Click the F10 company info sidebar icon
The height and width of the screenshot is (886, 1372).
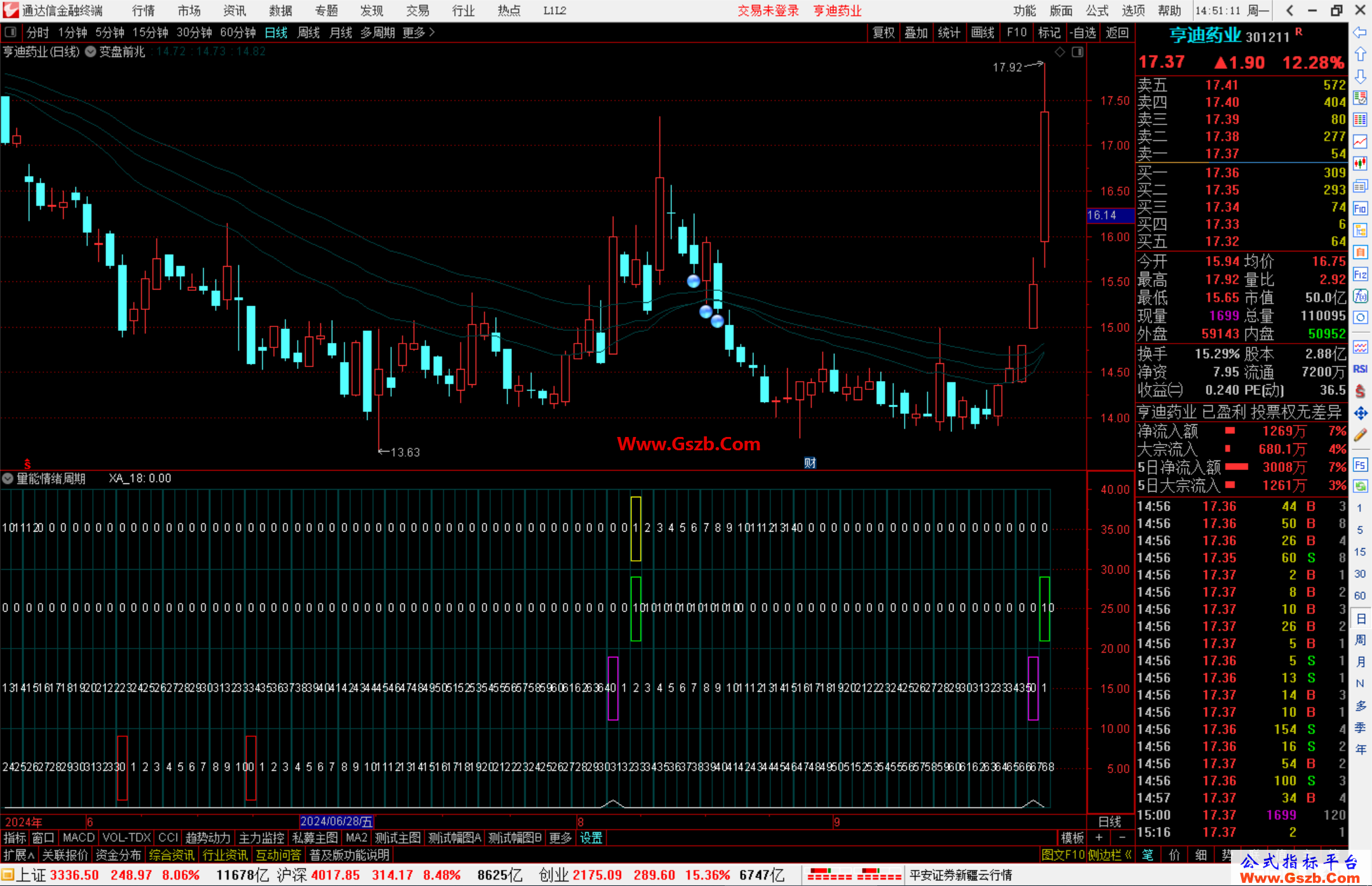pos(1360,208)
